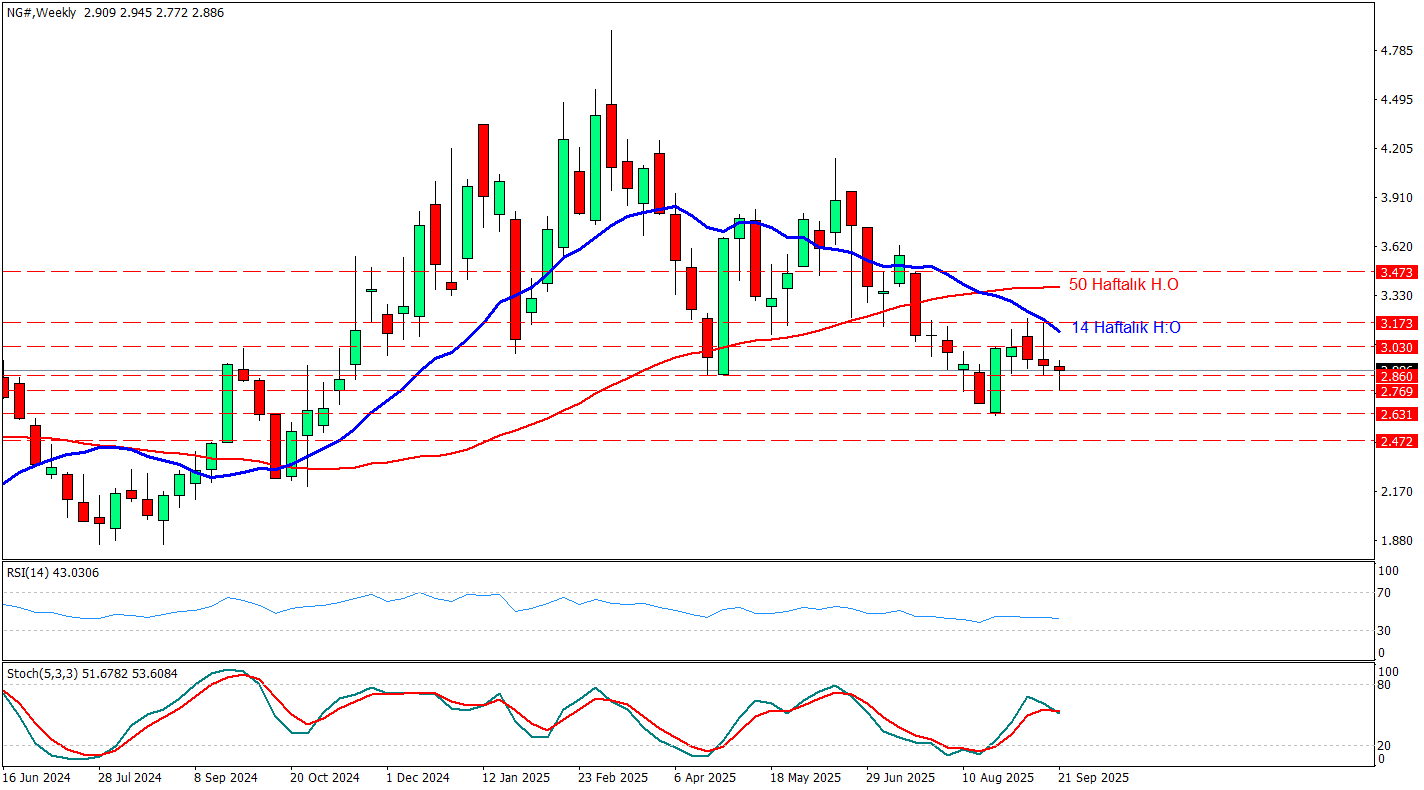
Task: Select the 18 May 2025 date label
Action: [806, 777]
